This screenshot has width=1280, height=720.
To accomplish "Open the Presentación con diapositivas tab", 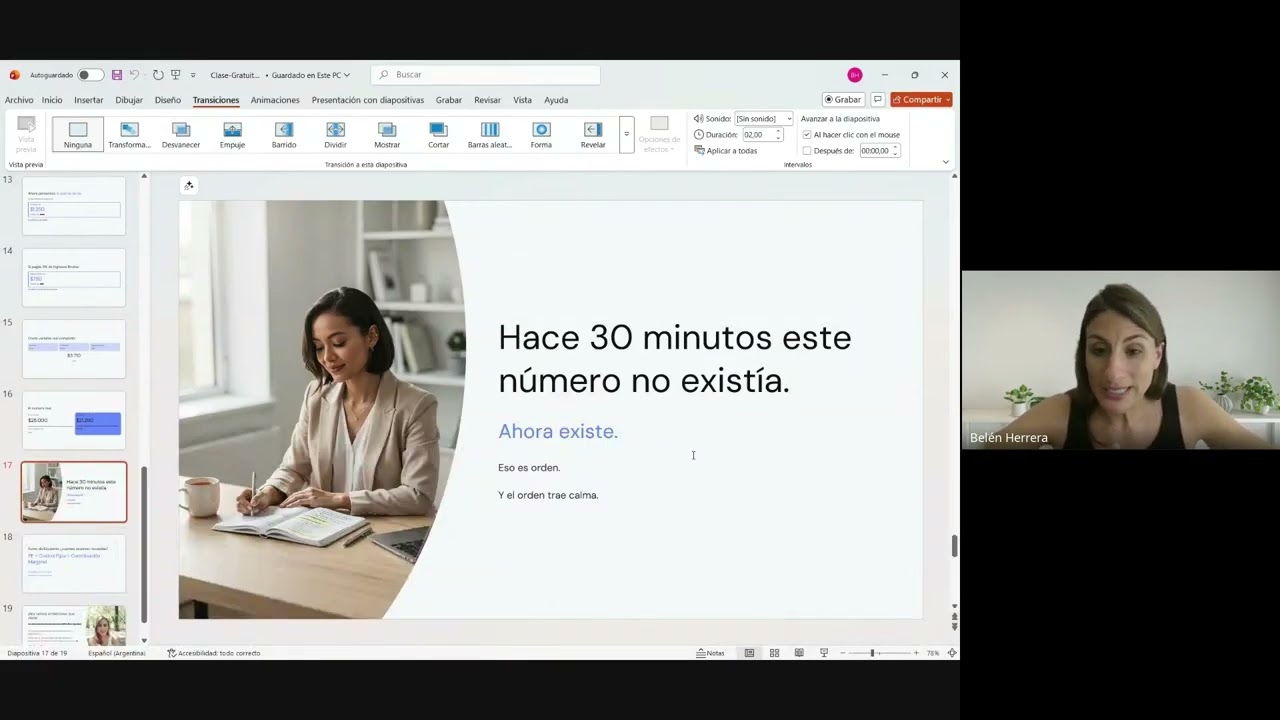I will [368, 100].
